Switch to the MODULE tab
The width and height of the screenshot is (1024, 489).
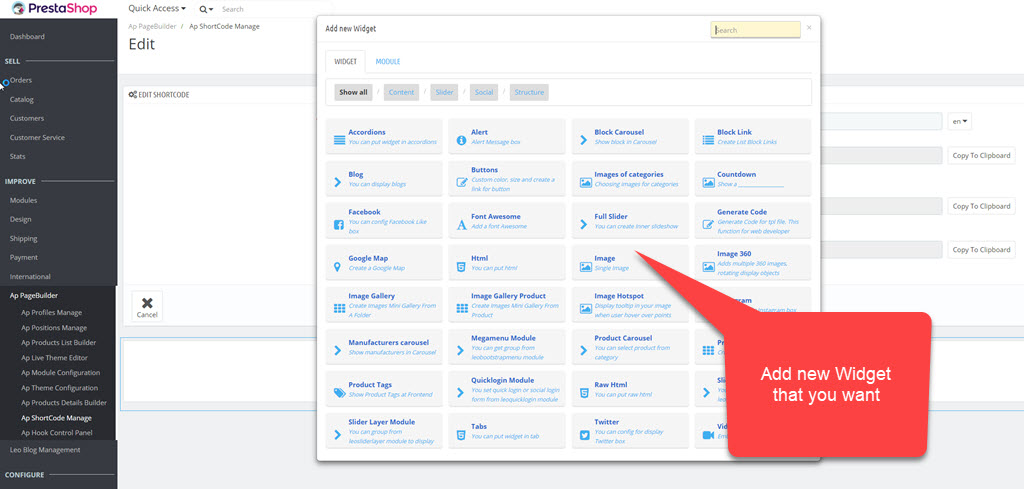(x=388, y=61)
